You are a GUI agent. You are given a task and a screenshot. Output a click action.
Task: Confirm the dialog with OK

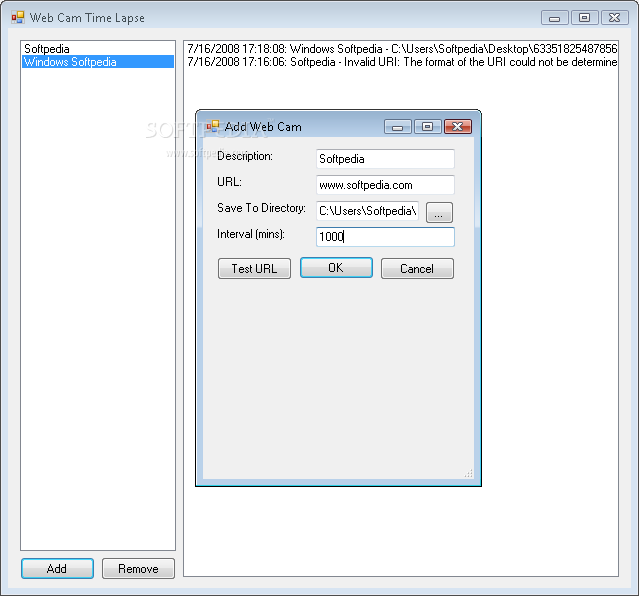pyautogui.click(x=336, y=268)
